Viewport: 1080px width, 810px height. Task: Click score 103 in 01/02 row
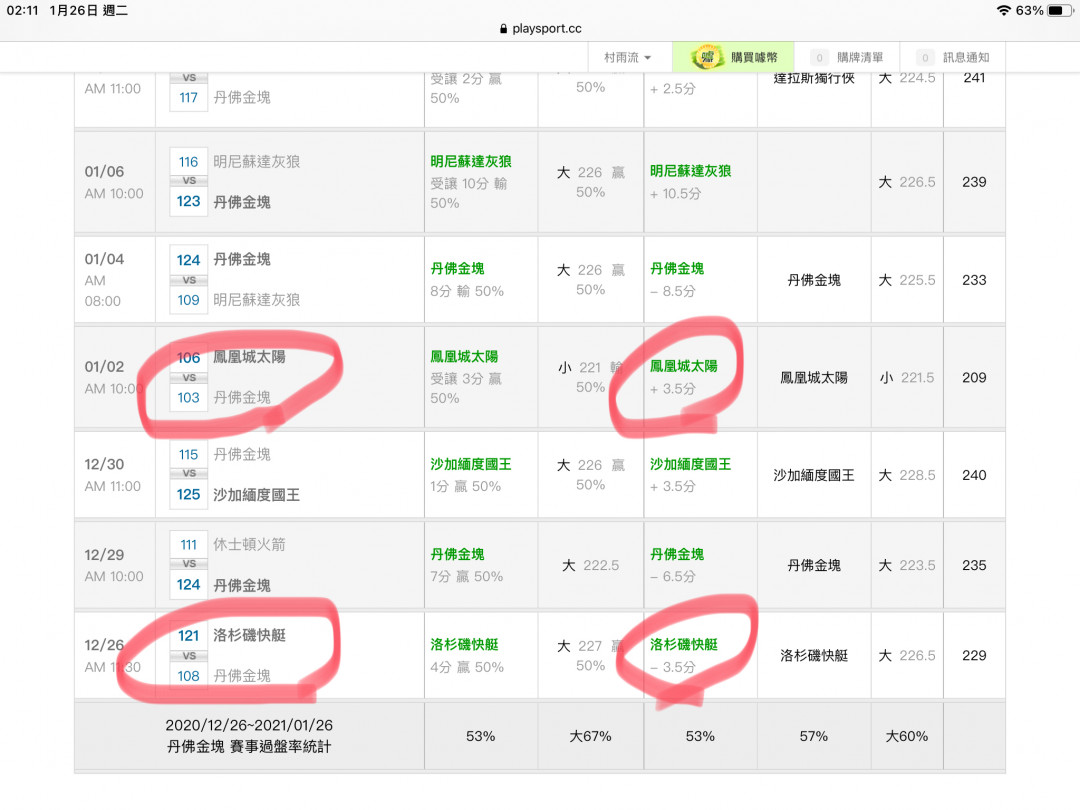click(x=189, y=397)
